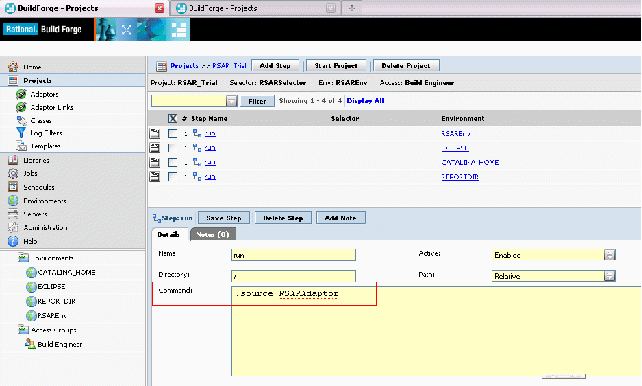Click the row handle icon for the REPORT_DIR step
Viewport: 642px width, 386px height.
155,176
